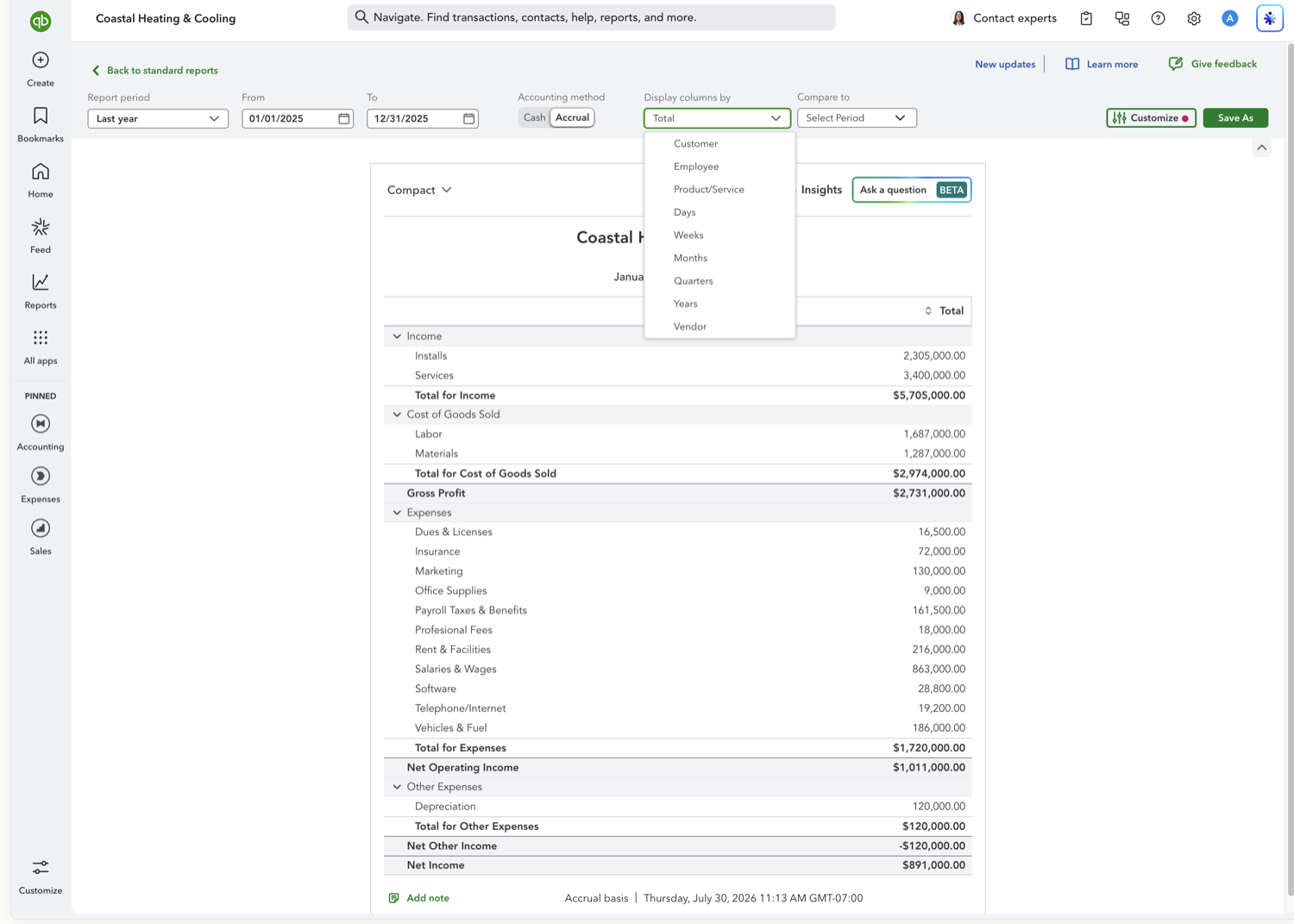Close the Display columns by Total dropdown
Screen dimensions: 1294x924
click(717, 118)
